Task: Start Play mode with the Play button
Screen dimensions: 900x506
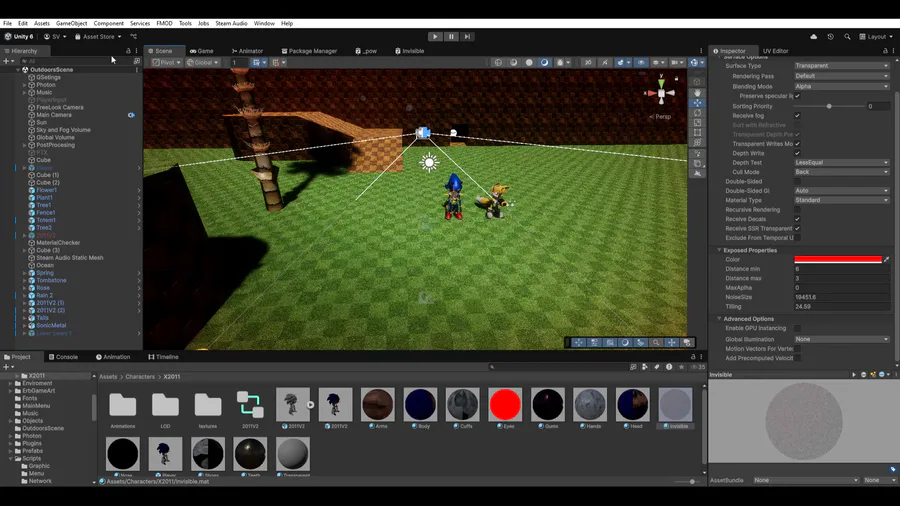Action: [435, 37]
